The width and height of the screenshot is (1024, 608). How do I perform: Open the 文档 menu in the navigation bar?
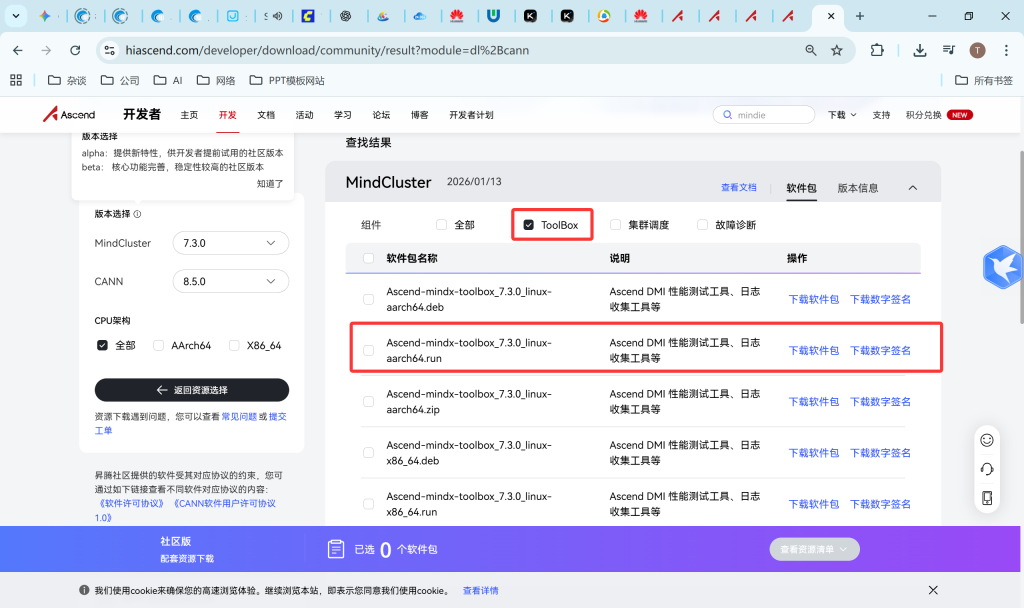[265, 115]
